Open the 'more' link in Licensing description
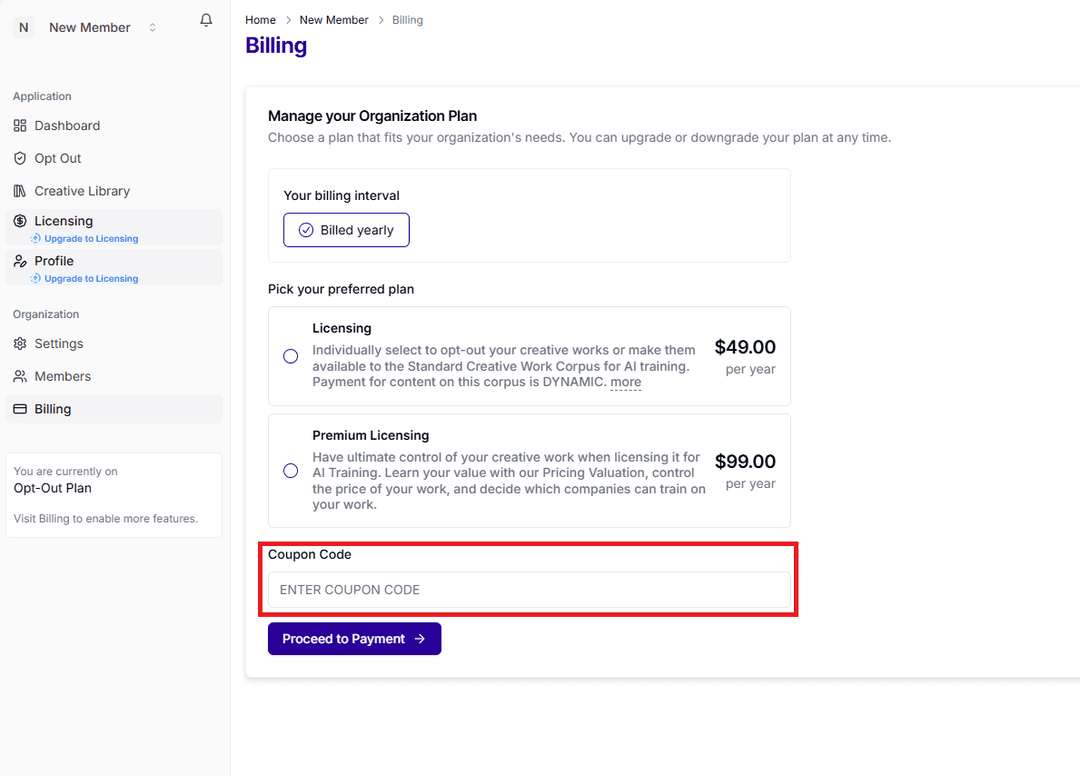 tap(625, 382)
